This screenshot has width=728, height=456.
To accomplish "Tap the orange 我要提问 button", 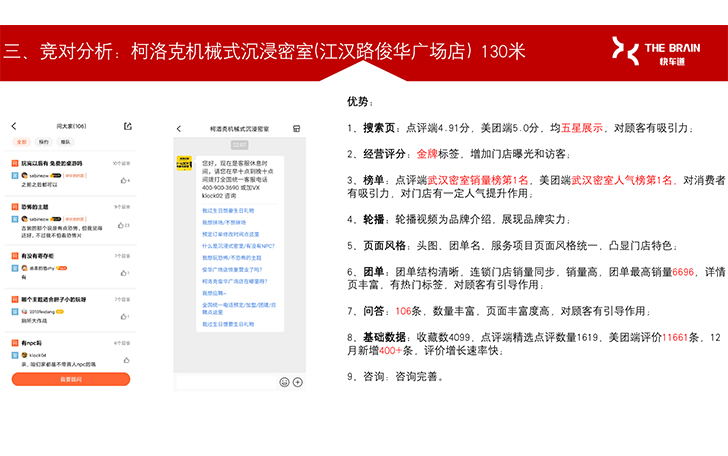I will [x=71, y=379].
